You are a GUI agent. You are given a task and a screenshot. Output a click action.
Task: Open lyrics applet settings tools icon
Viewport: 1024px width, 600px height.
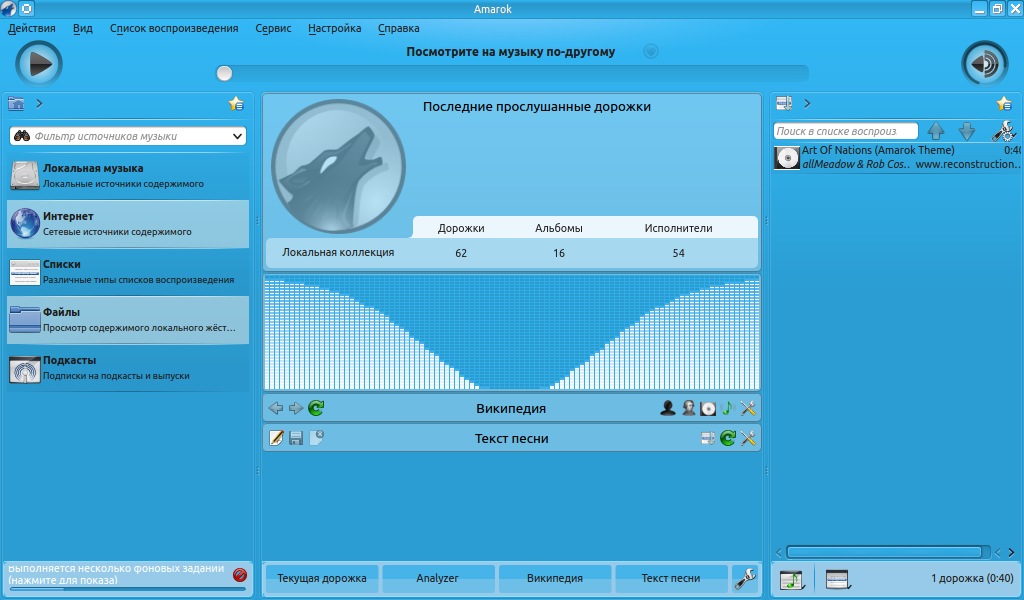[748, 438]
